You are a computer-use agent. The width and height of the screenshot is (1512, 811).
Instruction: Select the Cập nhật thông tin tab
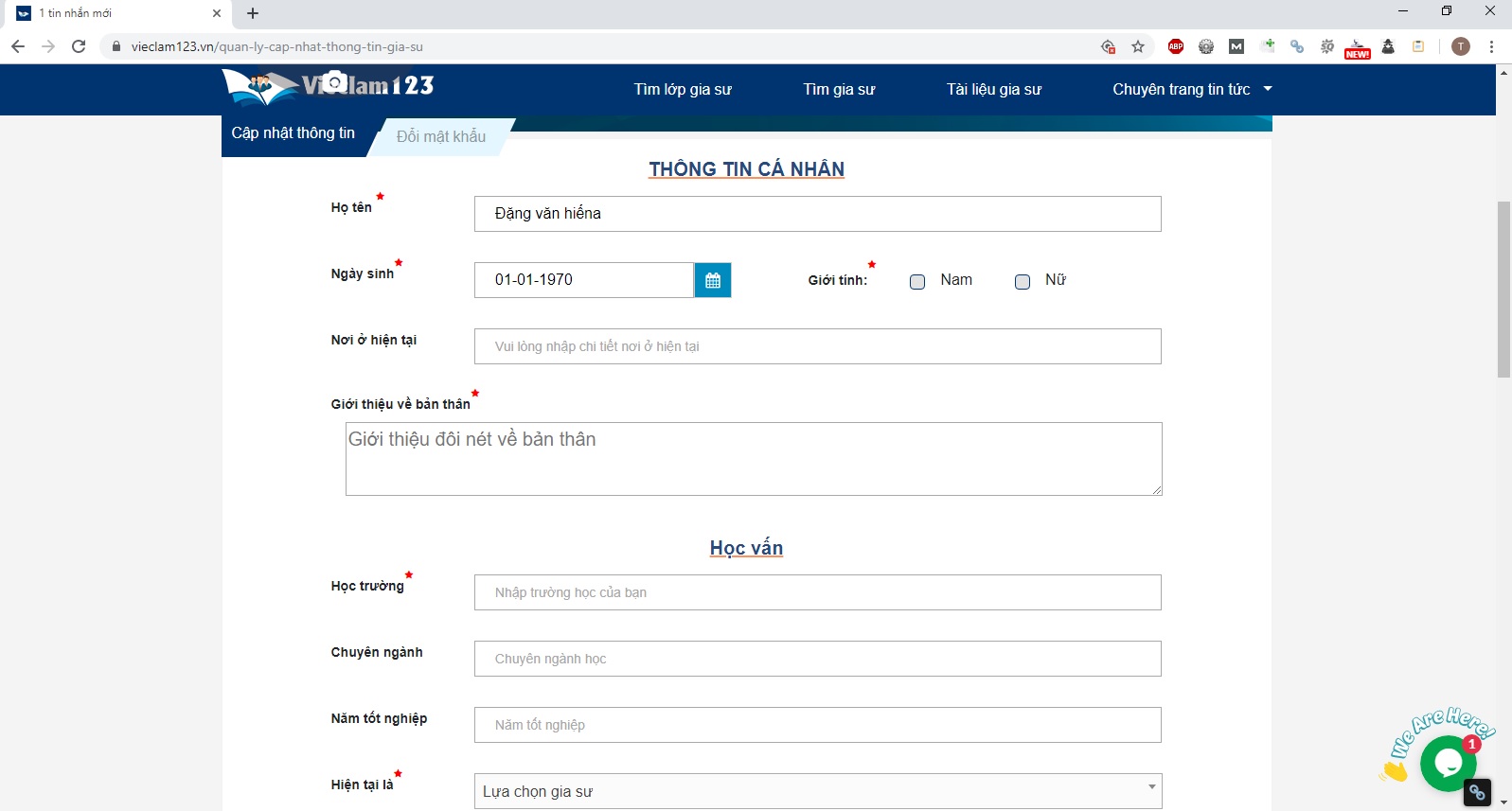(x=294, y=133)
